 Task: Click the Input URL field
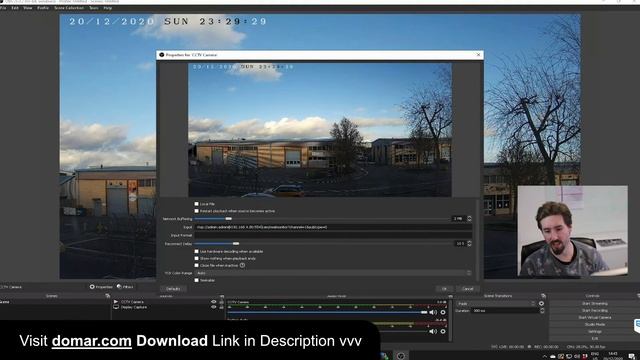click(333, 227)
